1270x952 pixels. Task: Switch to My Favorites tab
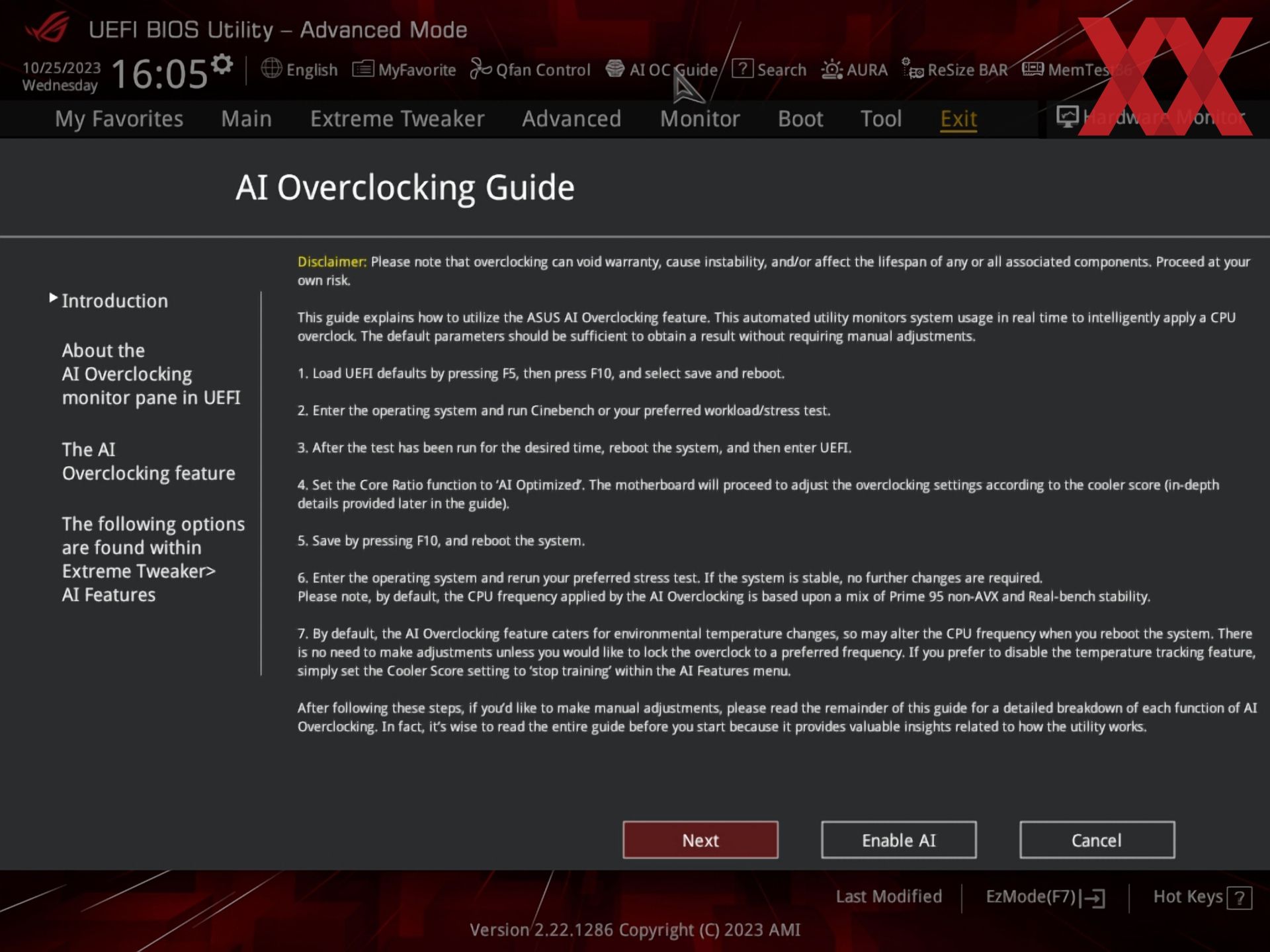point(119,119)
